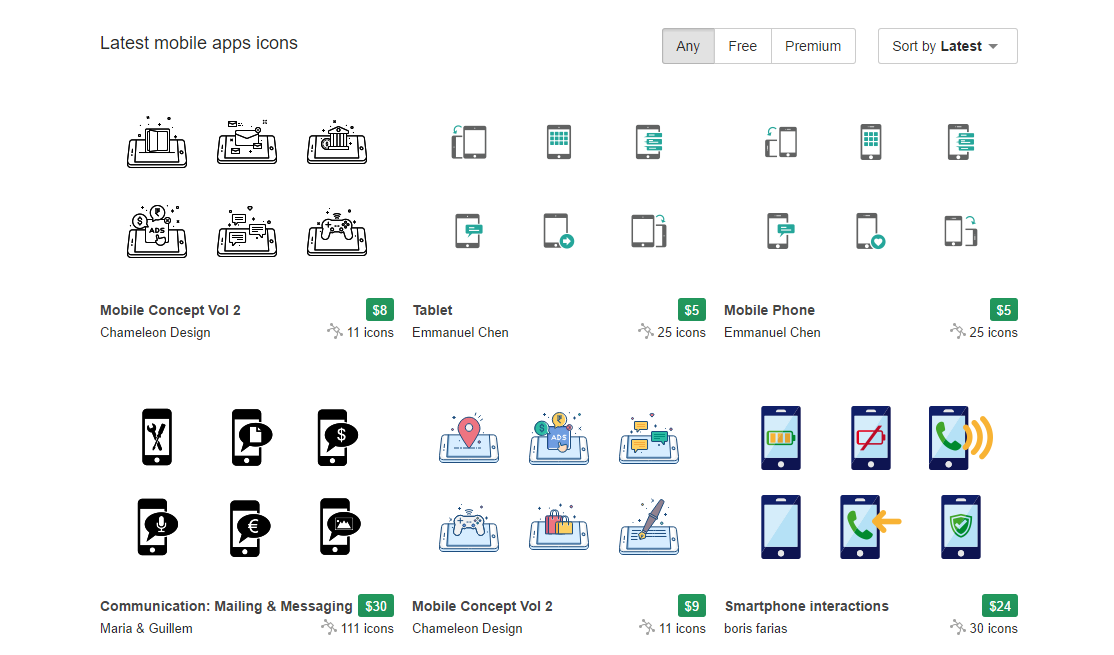Open the Mobile Concept Vol 2 pack
This screenshot has height=655, width=1114.
pyautogui.click(x=169, y=310)
